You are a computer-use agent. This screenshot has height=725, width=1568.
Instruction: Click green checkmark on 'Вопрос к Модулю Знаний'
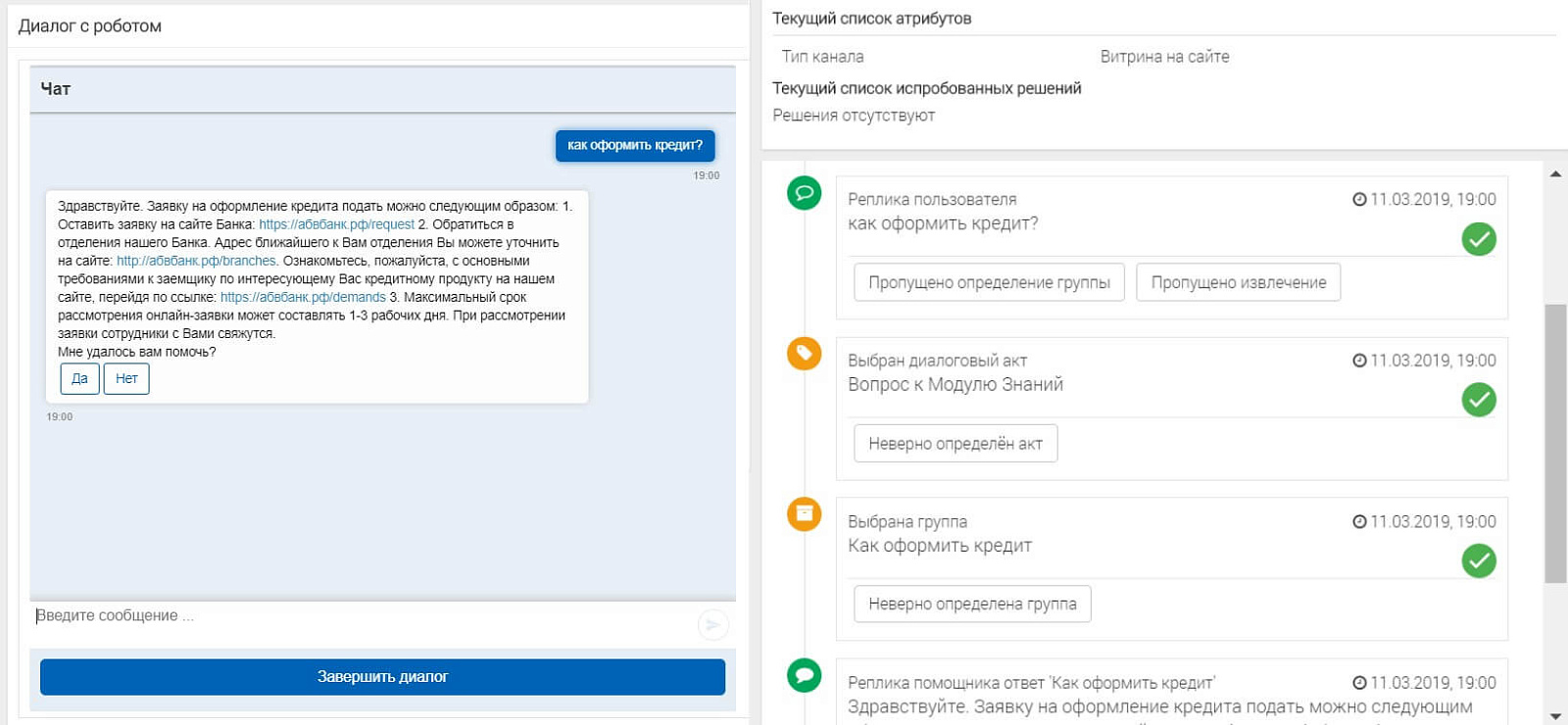1479,400
